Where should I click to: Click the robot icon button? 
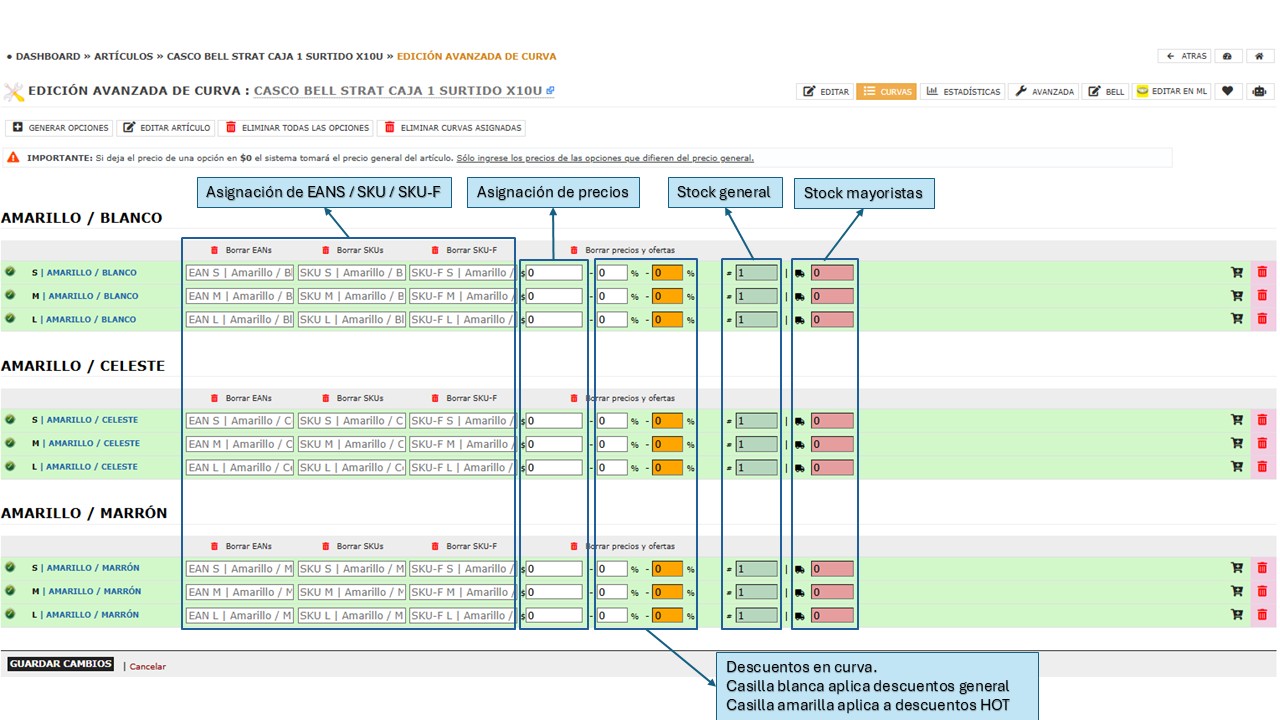coord(1259,91)
